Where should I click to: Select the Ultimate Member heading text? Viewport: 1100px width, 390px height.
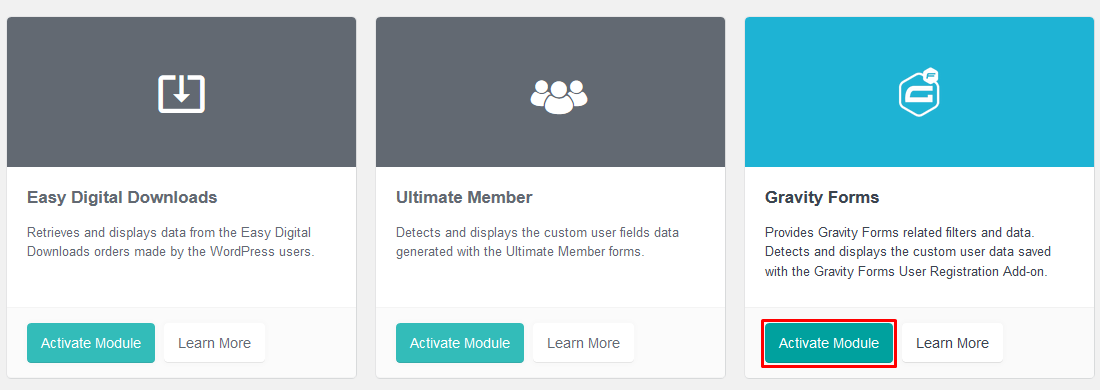click(x=464, y=198)
